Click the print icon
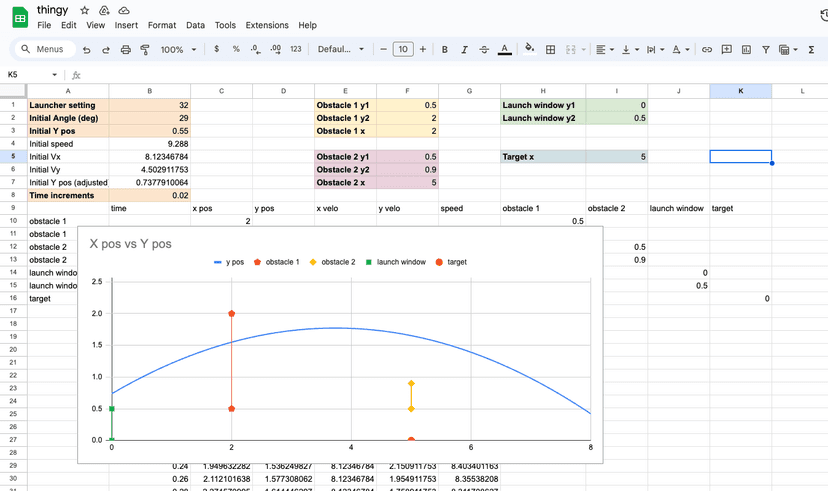 coord(126,49)
